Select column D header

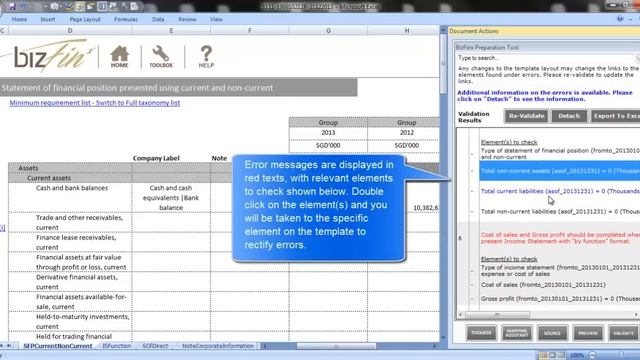pyautogui.click(x=70, y=31)
